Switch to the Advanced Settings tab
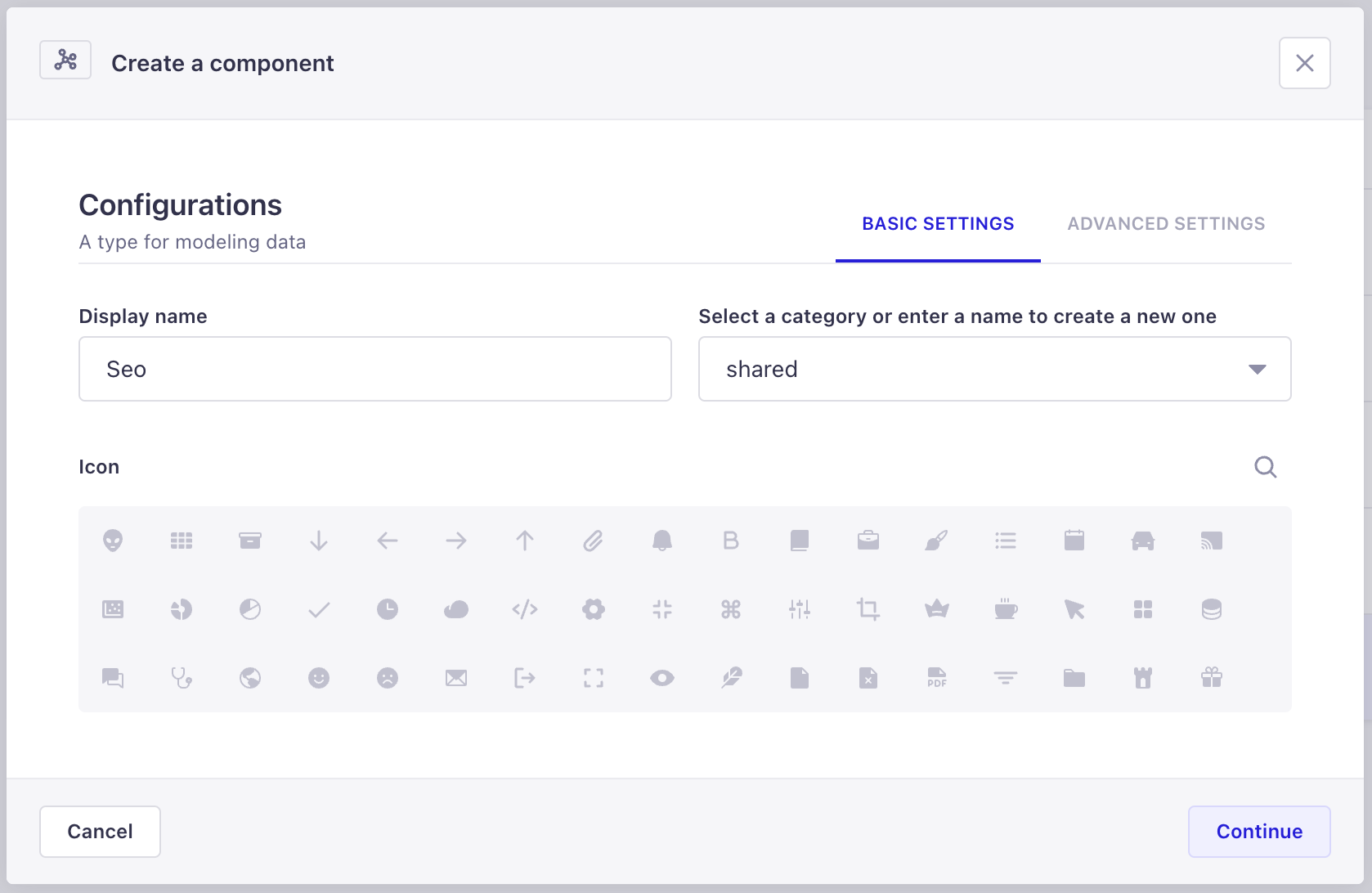 pyautogui.click(x=1166, y=223)
